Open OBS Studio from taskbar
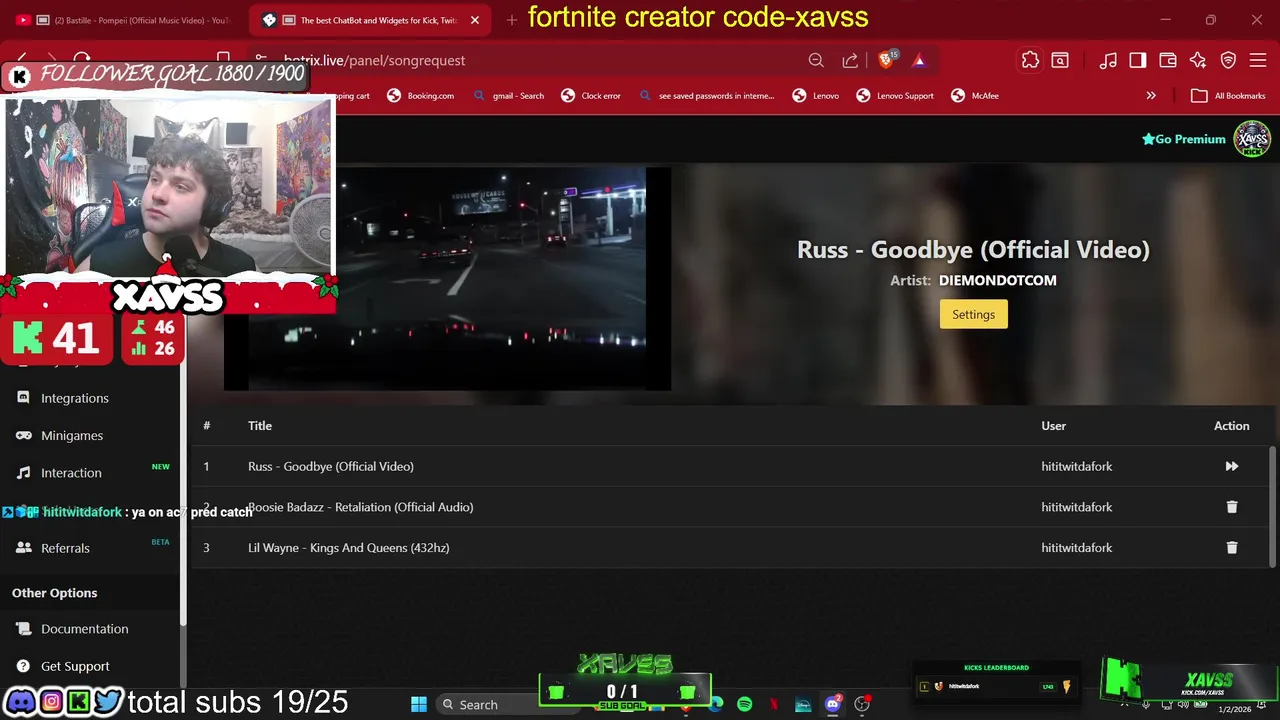The image size is (1280, 720). click(862, 704)
